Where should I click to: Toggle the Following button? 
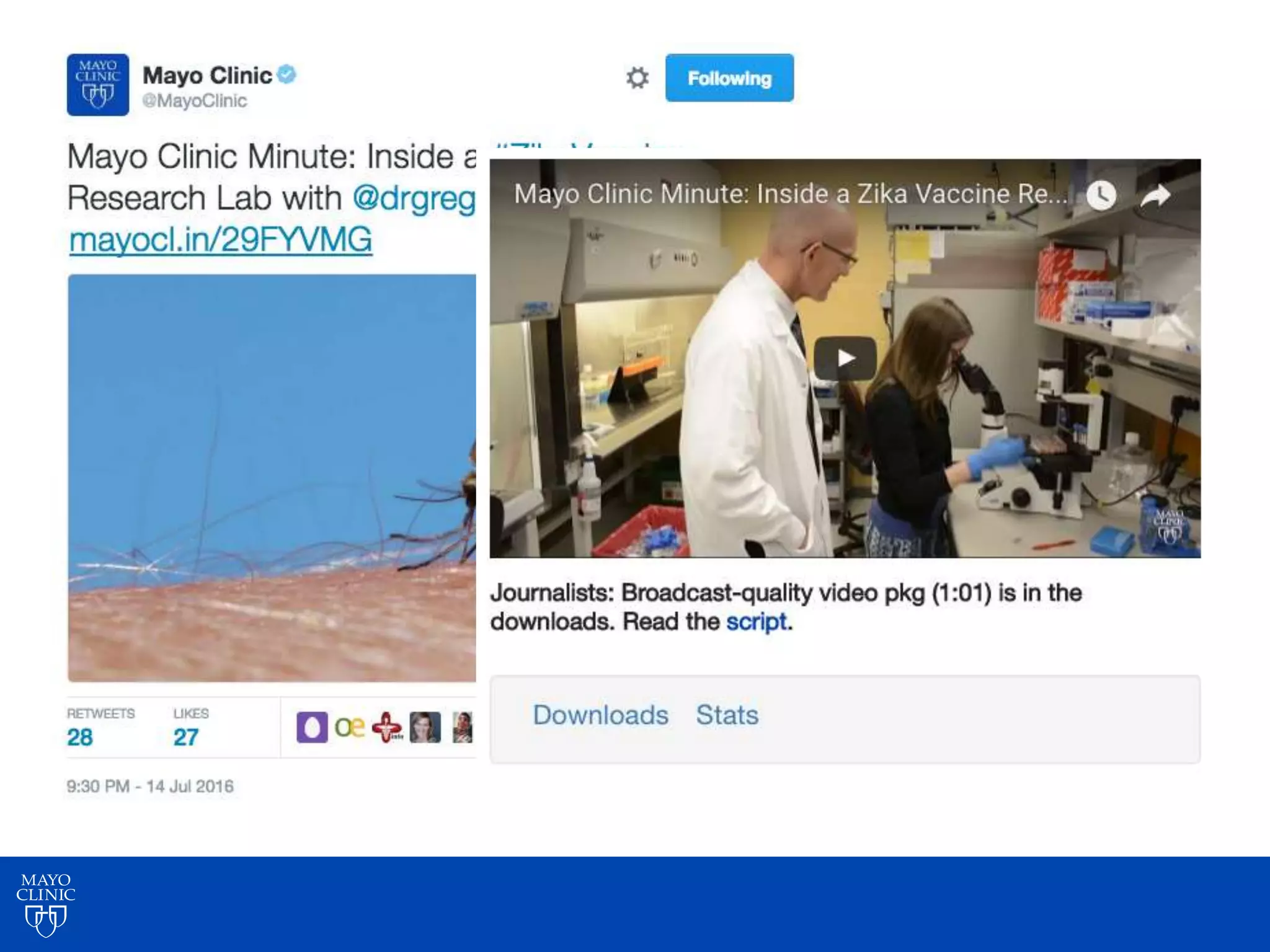tap(729, 78)
